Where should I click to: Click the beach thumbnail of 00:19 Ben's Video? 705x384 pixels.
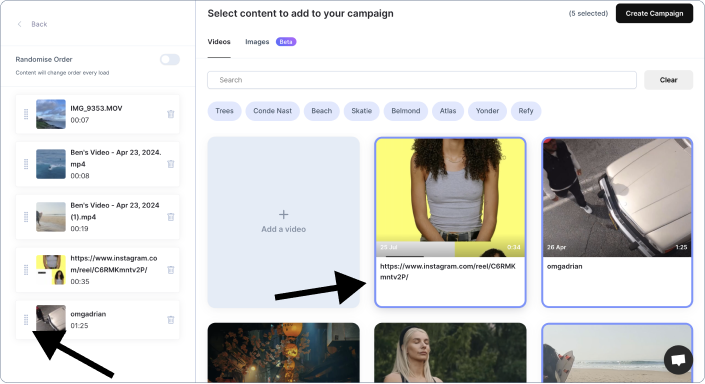click(51, 217)
